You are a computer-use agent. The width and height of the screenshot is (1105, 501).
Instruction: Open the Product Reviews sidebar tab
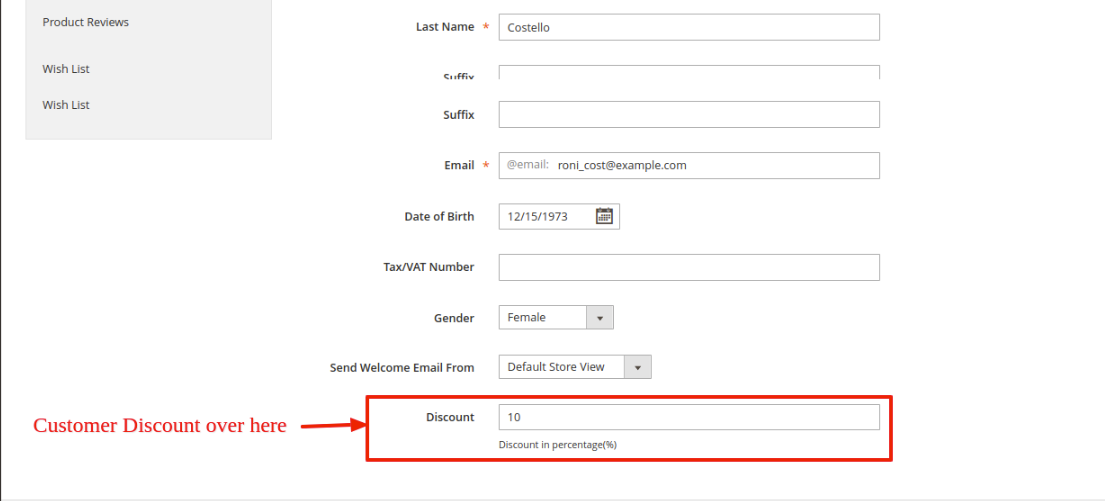pyautogui.click(x=85, y=22)
